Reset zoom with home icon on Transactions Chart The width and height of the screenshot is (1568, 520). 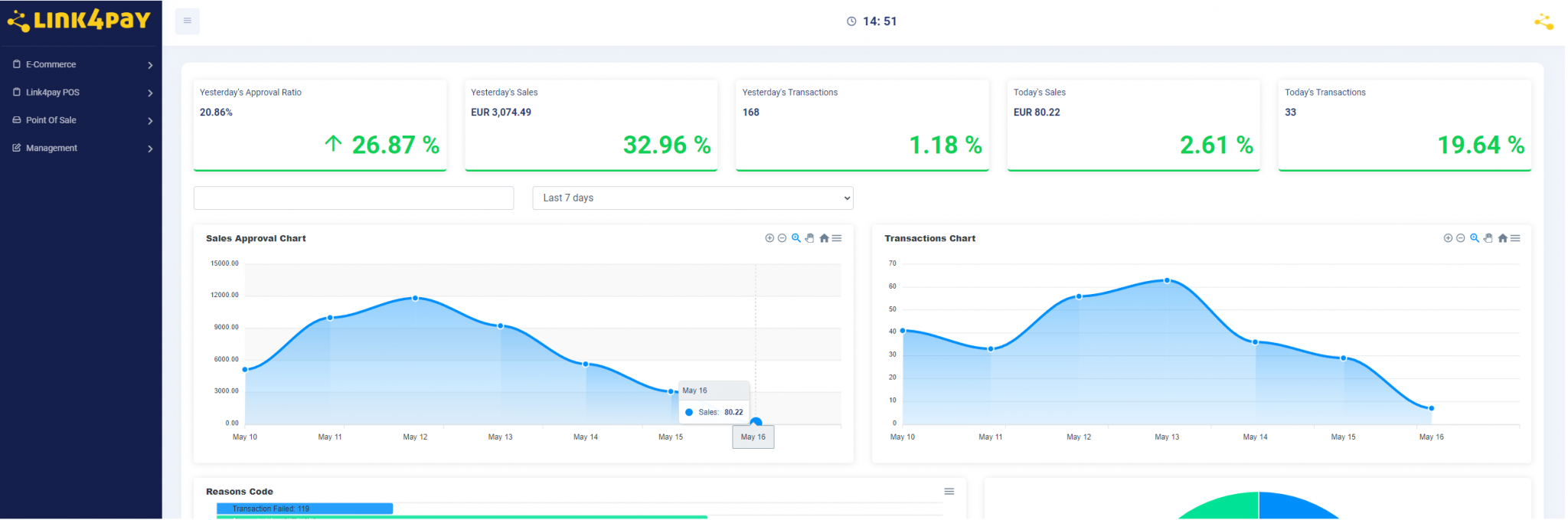(x=1502, y=238)
